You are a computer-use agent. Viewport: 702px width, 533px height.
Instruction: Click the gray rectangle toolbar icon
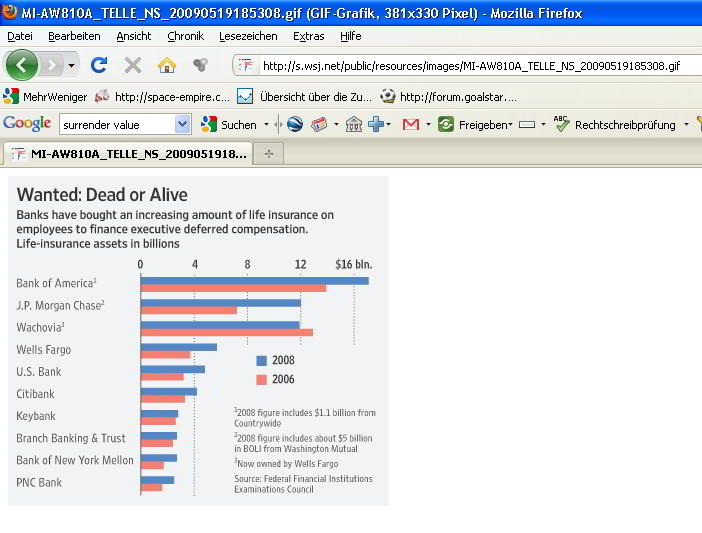tap(527, 124)
